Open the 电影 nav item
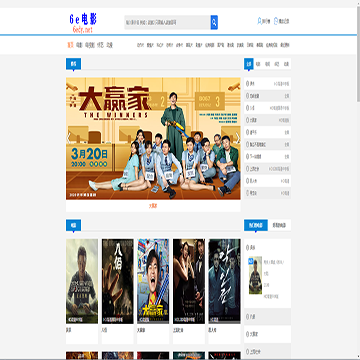 (x=79, y=45)
